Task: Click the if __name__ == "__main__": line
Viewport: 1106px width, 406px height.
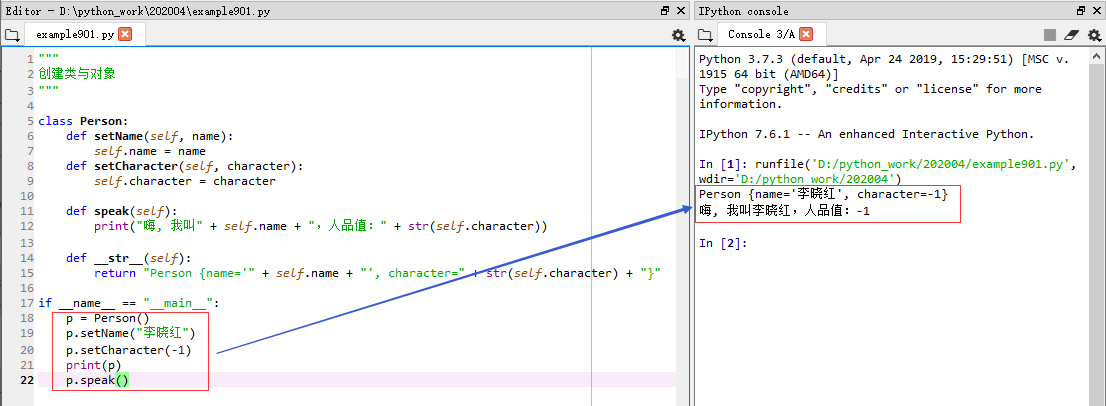Action: (129, 303)
